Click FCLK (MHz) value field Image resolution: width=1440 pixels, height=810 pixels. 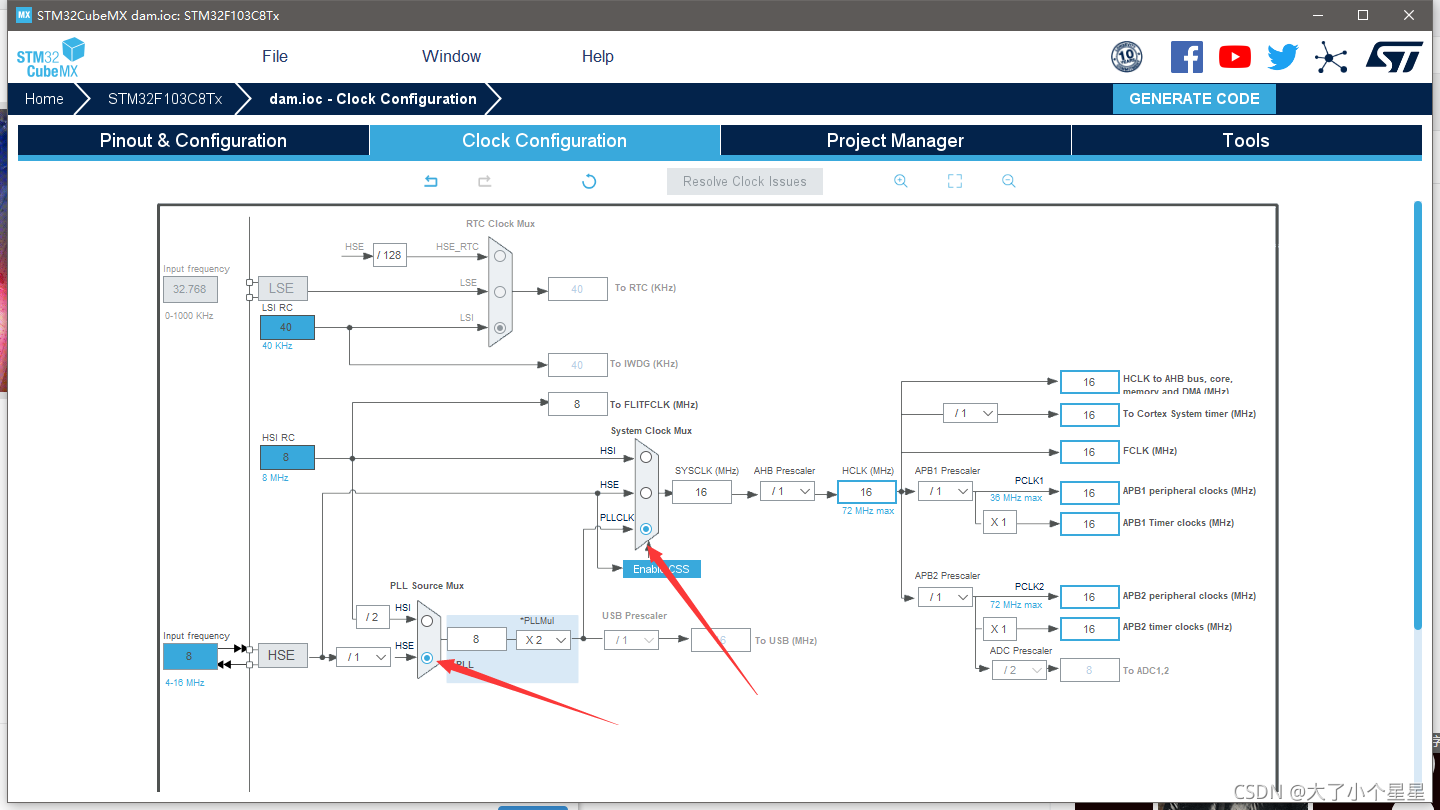tap(1089, 452)
